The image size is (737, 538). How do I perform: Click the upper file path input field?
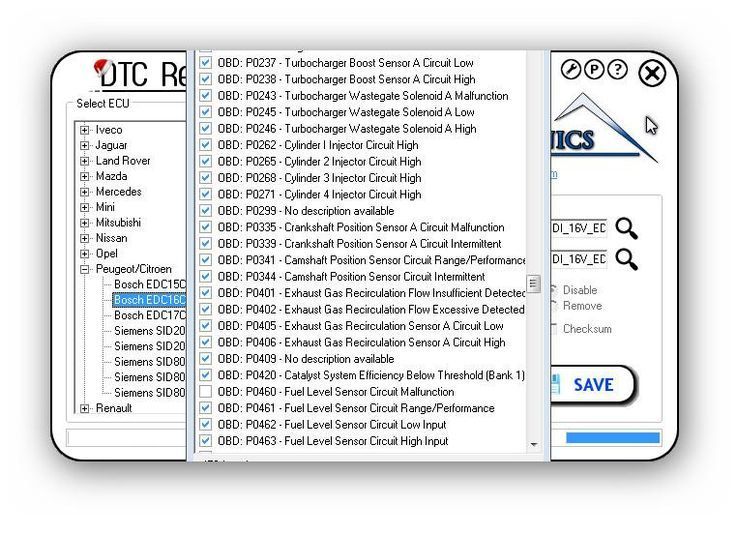[x=579, y=228]
